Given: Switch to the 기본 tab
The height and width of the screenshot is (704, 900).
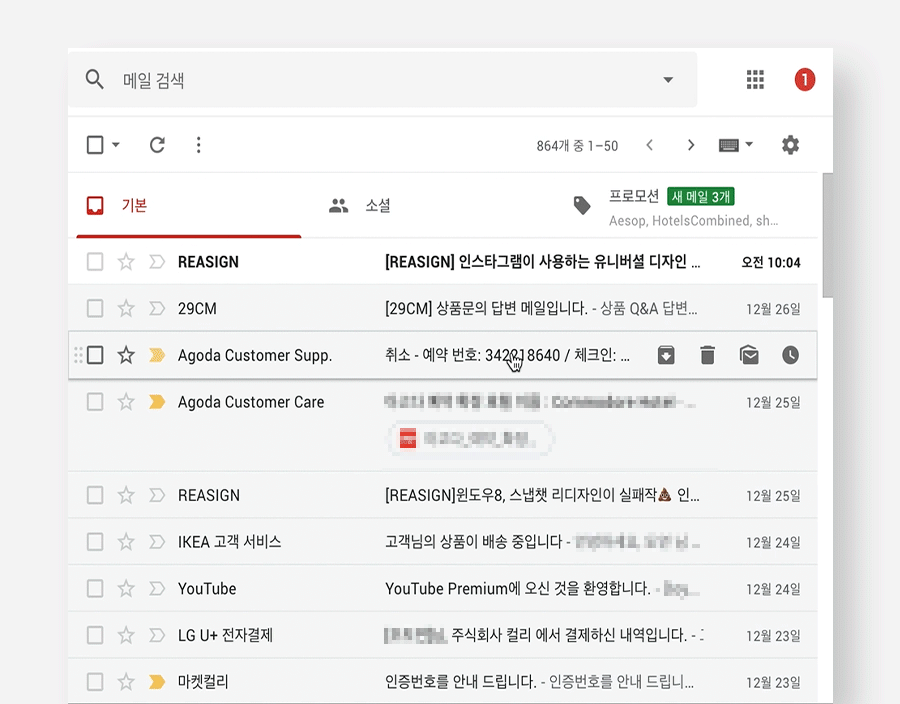Looking at the screenshot, I should [188, 205].
